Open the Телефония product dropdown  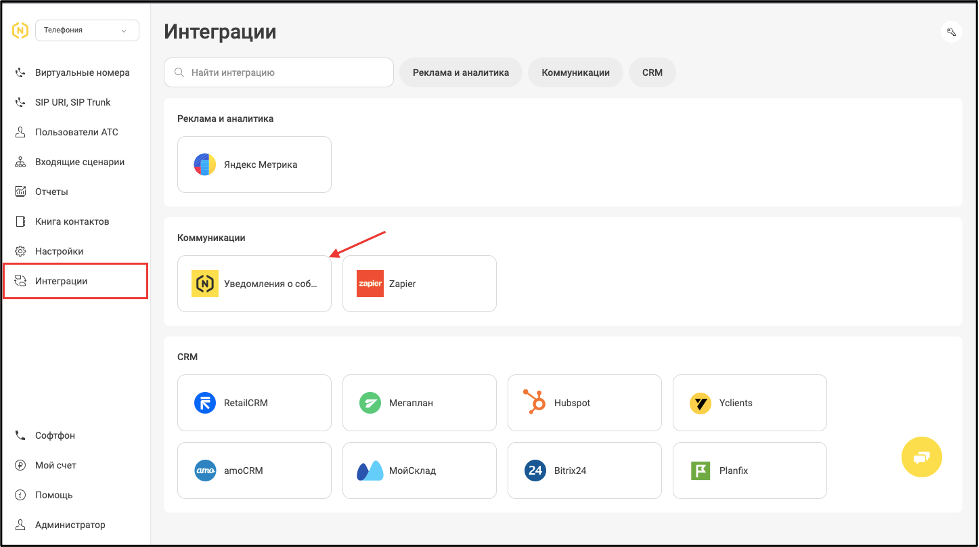tap(87, 30)
